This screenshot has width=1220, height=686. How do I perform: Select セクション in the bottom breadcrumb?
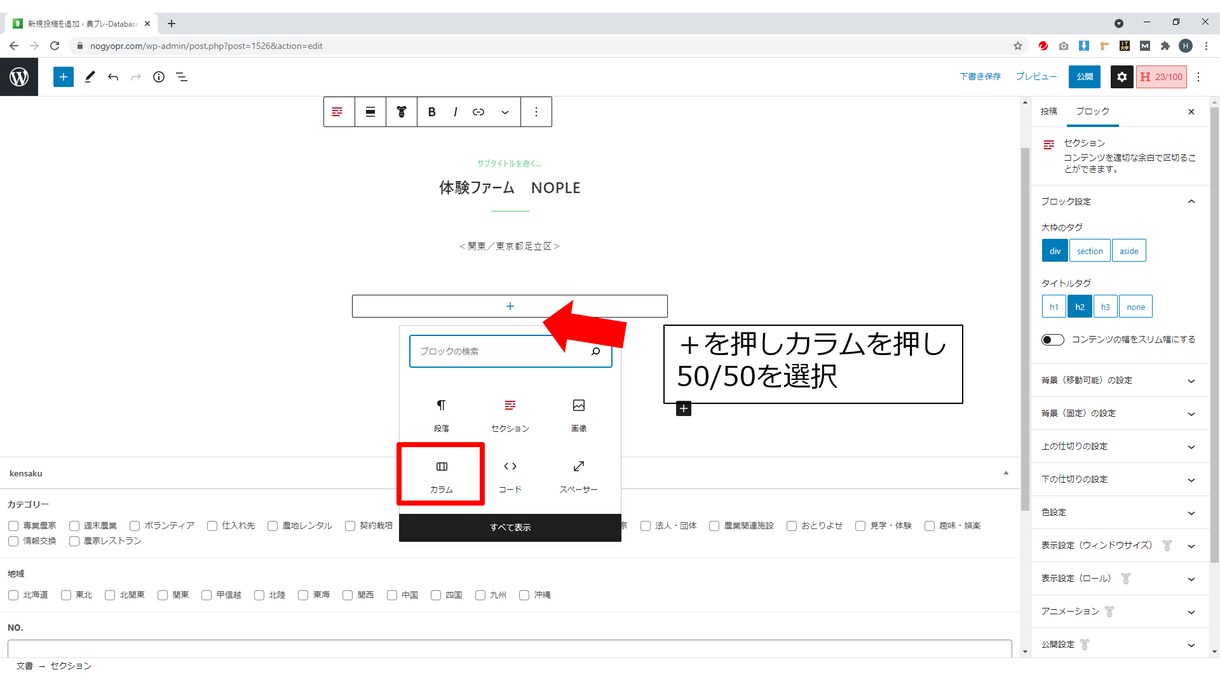tap(71, 666)
